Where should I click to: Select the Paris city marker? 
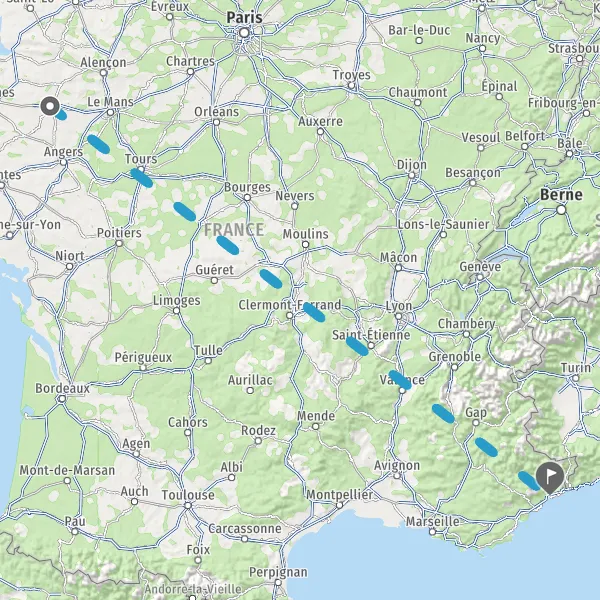244,33
